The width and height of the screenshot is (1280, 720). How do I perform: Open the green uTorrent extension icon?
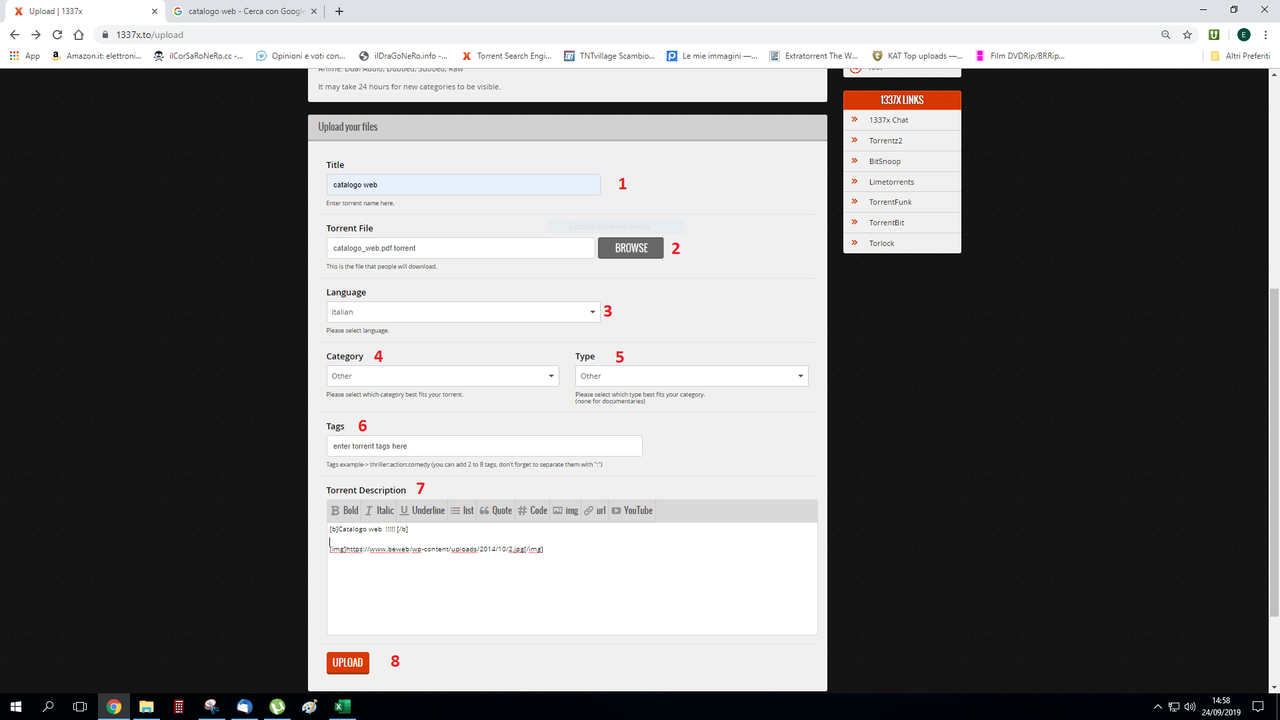click(x=1214, y=34)
